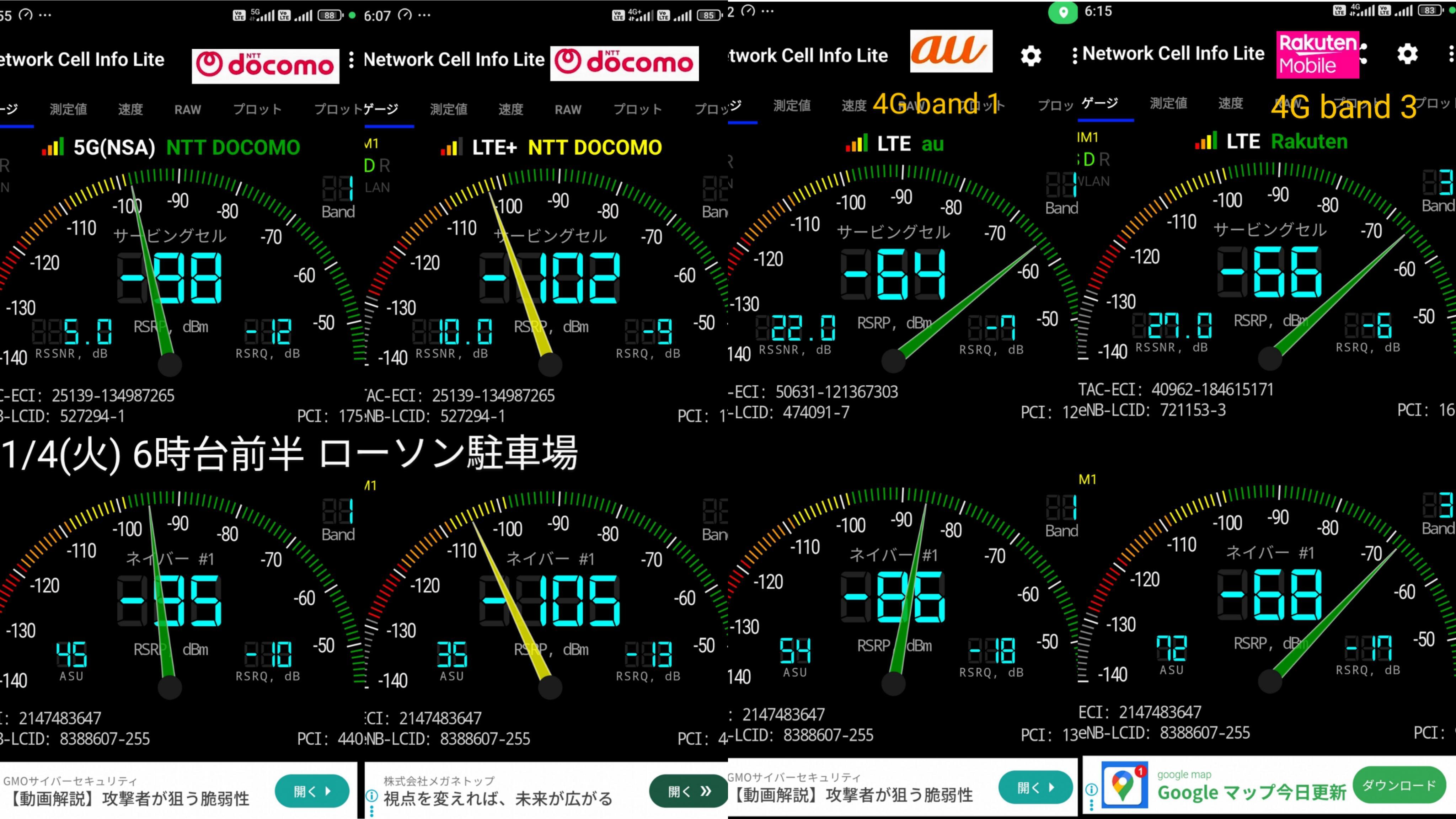Screen dimensions: 1456x819
Task: Tap info icon on Google Maps ad
Action: coord(1091,789)
